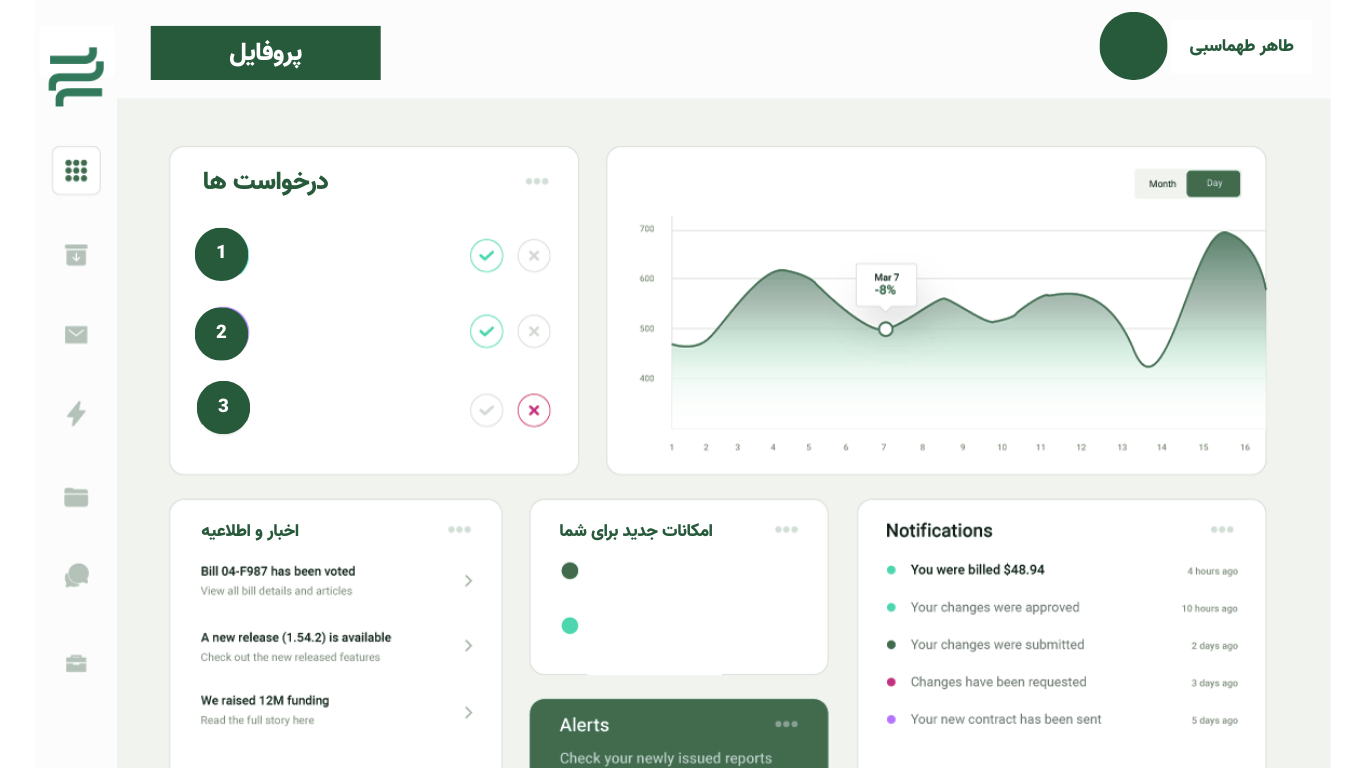This screenshot has width=1366, height=768.
Task: Open the chat bubbles sidebar icon
Action: pyautogui.click(x=76, y=576)
